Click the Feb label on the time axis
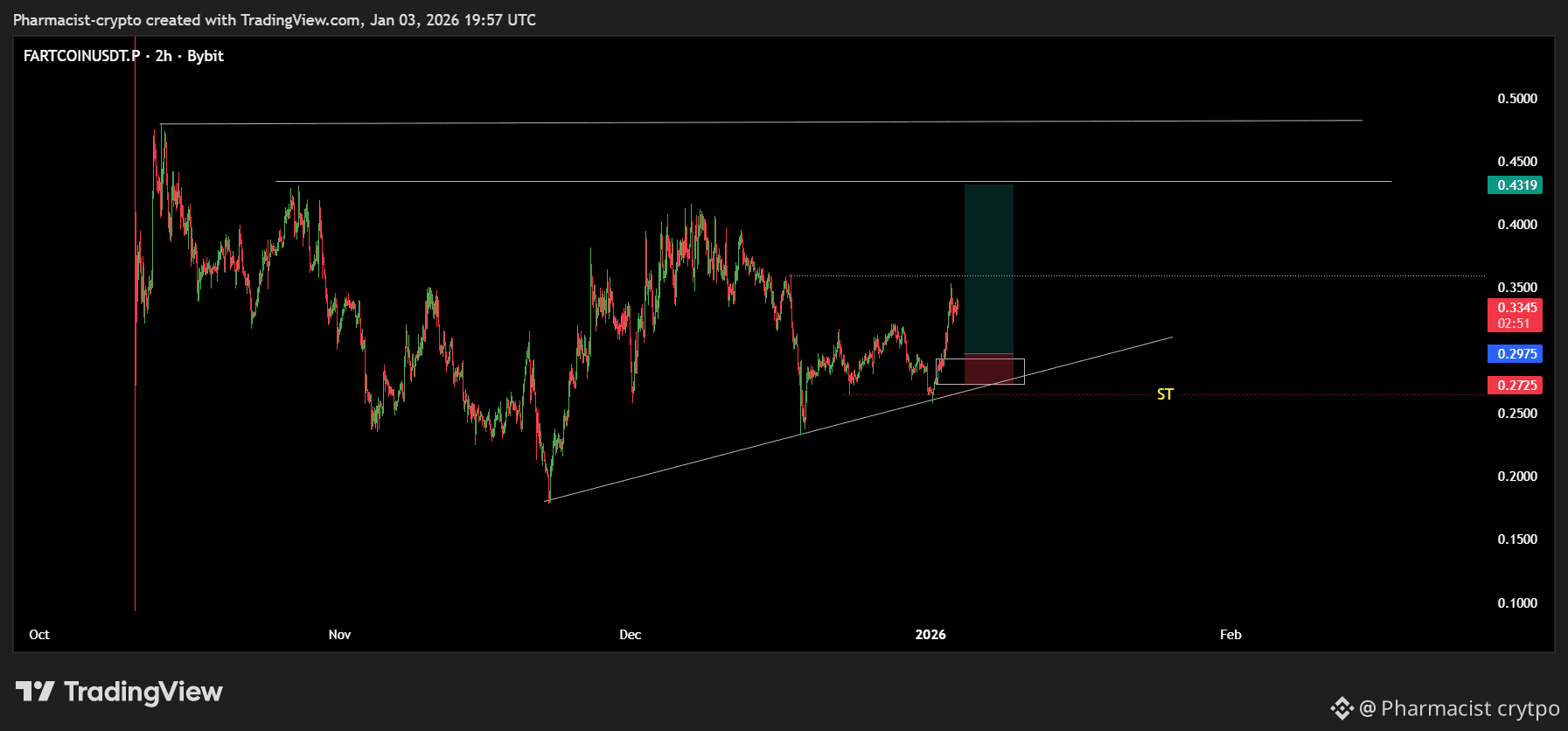The image size is (1568, 731). (1230, 635)
